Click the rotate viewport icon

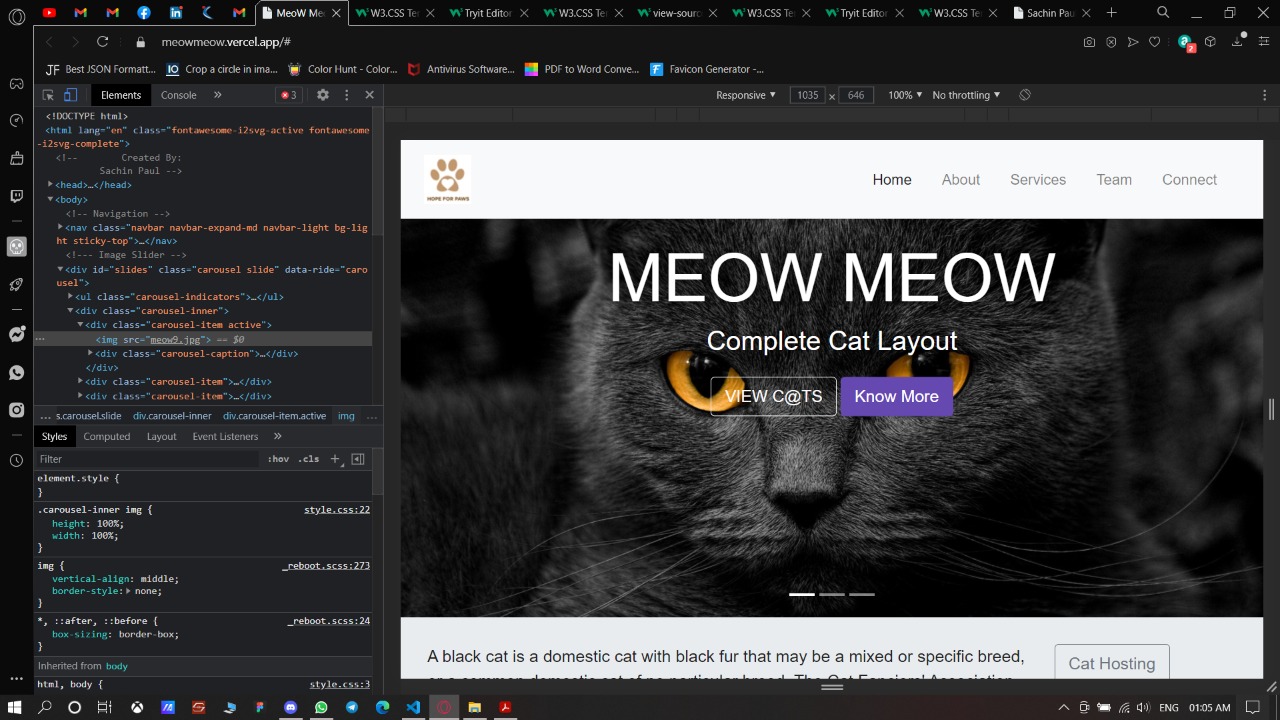click(x=1025, y=95)
